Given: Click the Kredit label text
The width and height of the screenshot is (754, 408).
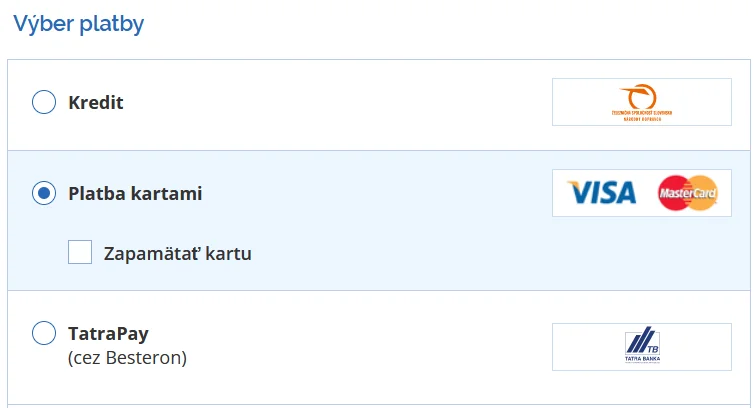Looking at the screenshot, I should (x=96, y=102).
